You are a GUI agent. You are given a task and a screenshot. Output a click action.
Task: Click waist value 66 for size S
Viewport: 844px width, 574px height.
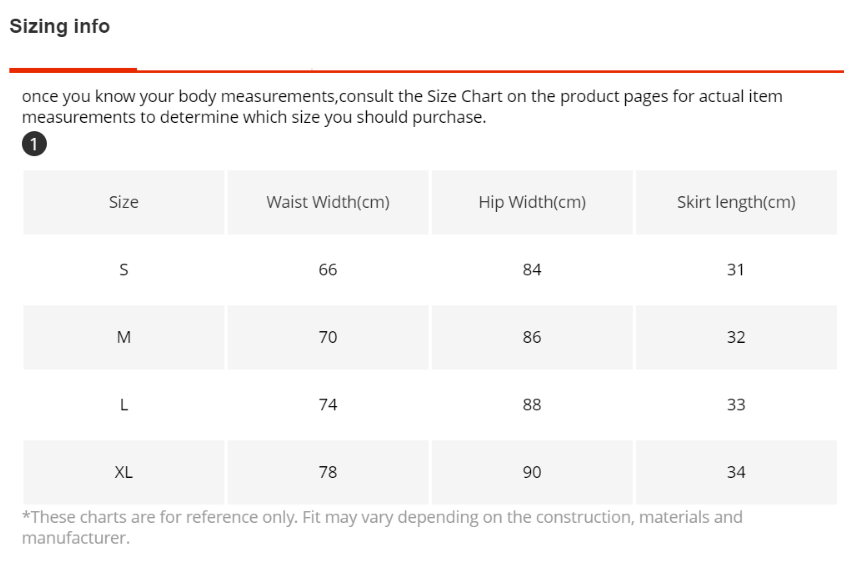[x=328, y=269]
